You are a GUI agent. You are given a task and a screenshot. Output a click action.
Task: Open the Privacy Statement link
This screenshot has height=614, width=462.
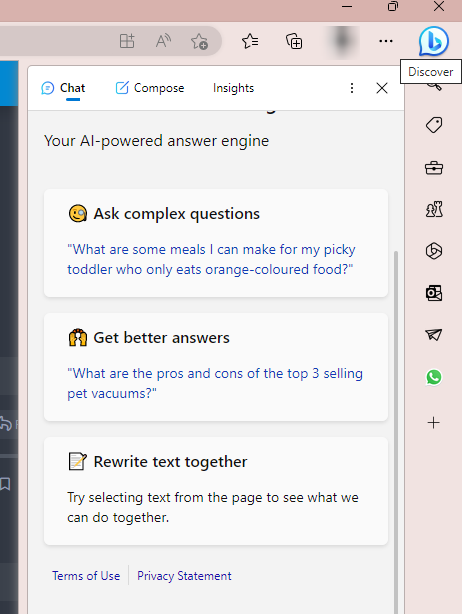[184, 576]
